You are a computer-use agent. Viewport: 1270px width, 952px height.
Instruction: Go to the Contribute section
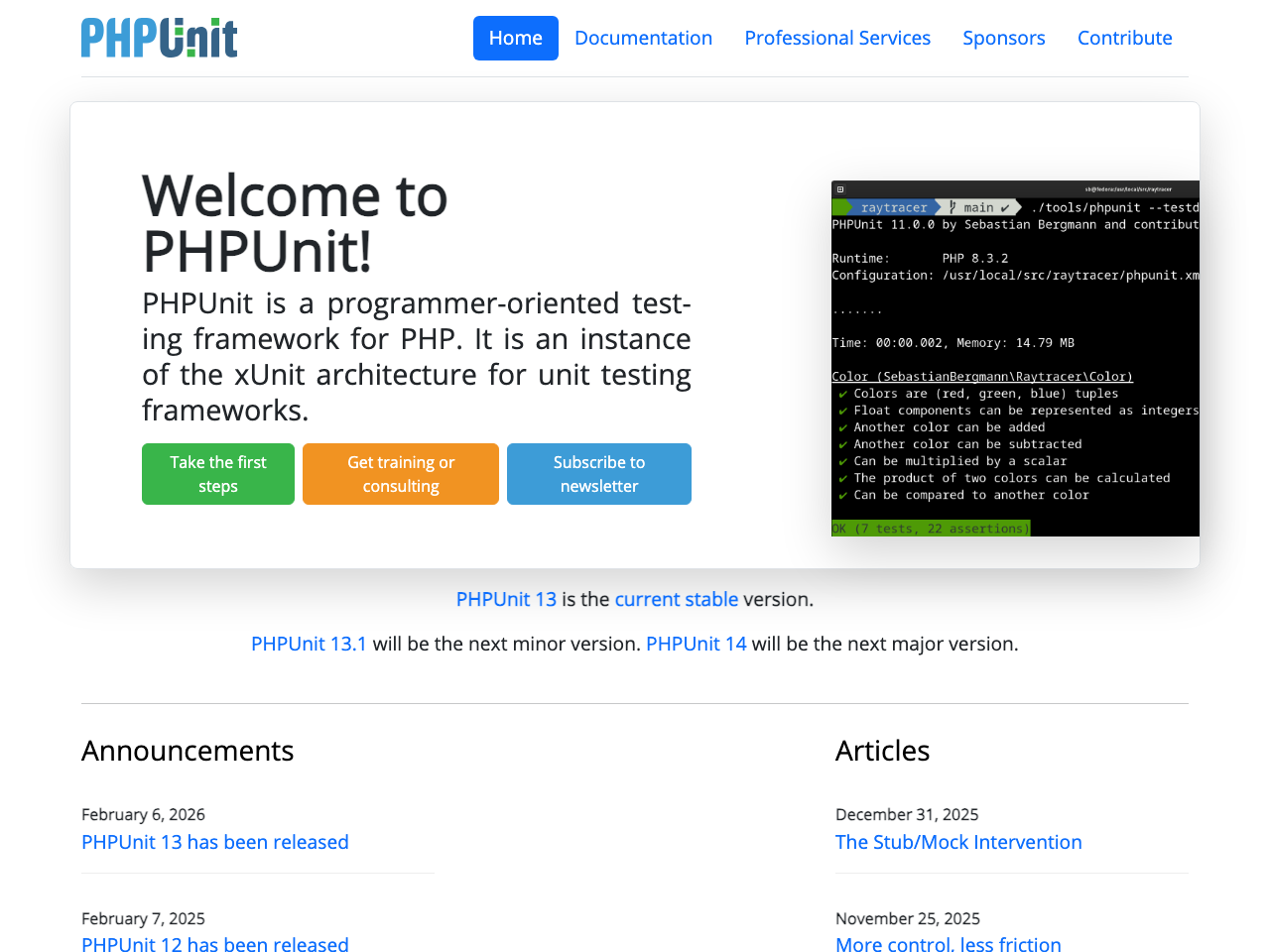pos(1124,38)
